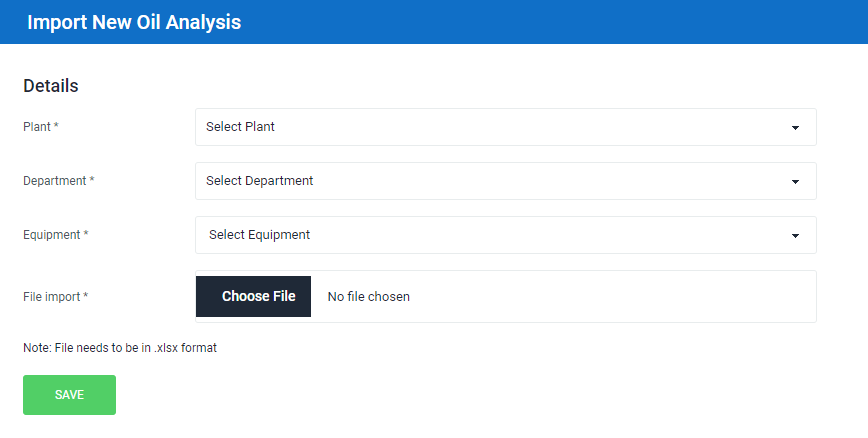Click the Department field caret arrow
This screenshot has height=438, width=868.
pos(795,182)
